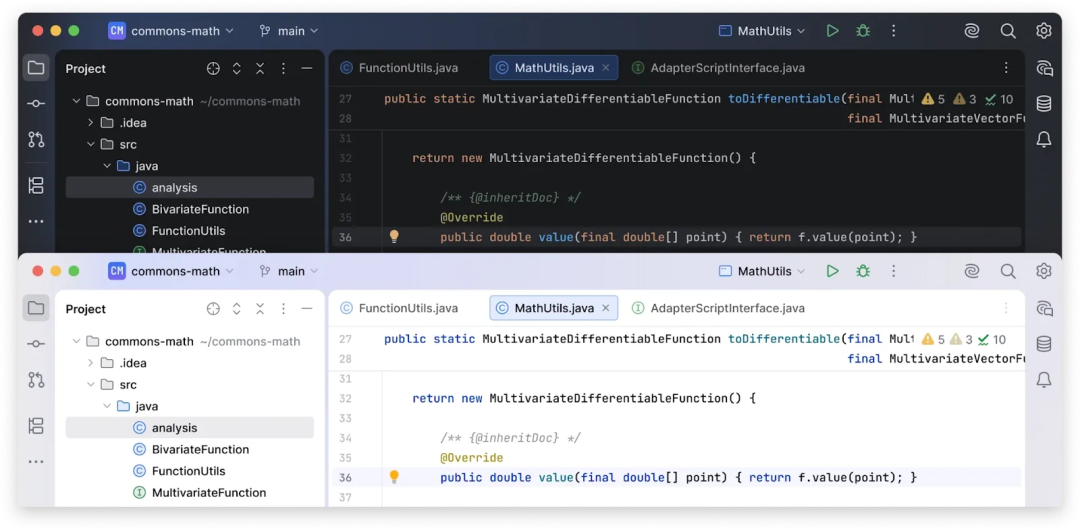
Task: Open AI chat panel in light window
Action: click(1044, 308)
